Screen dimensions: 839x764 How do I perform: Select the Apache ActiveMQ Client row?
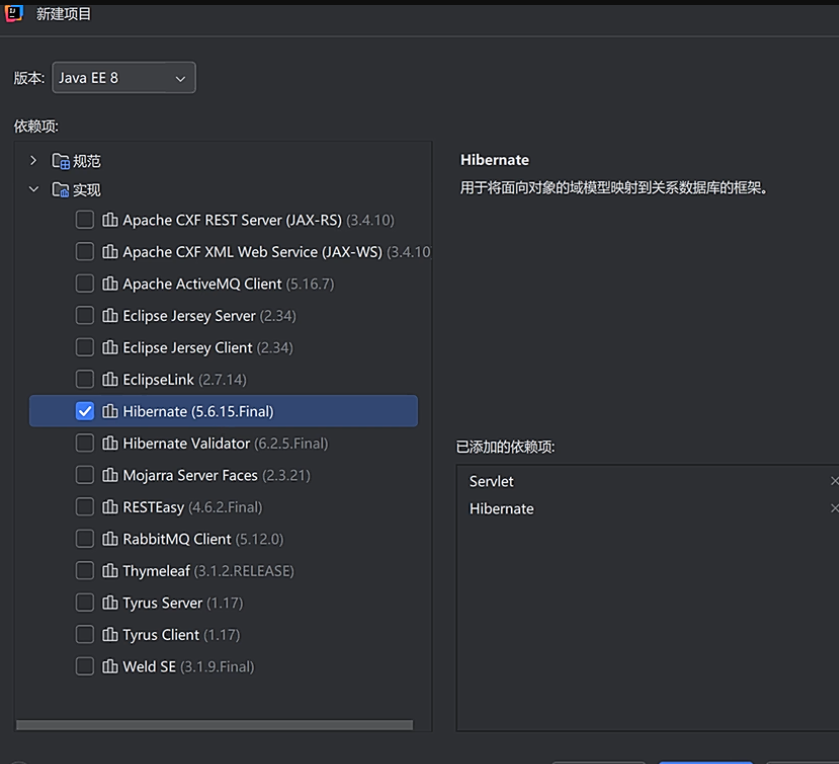point(223,284)
